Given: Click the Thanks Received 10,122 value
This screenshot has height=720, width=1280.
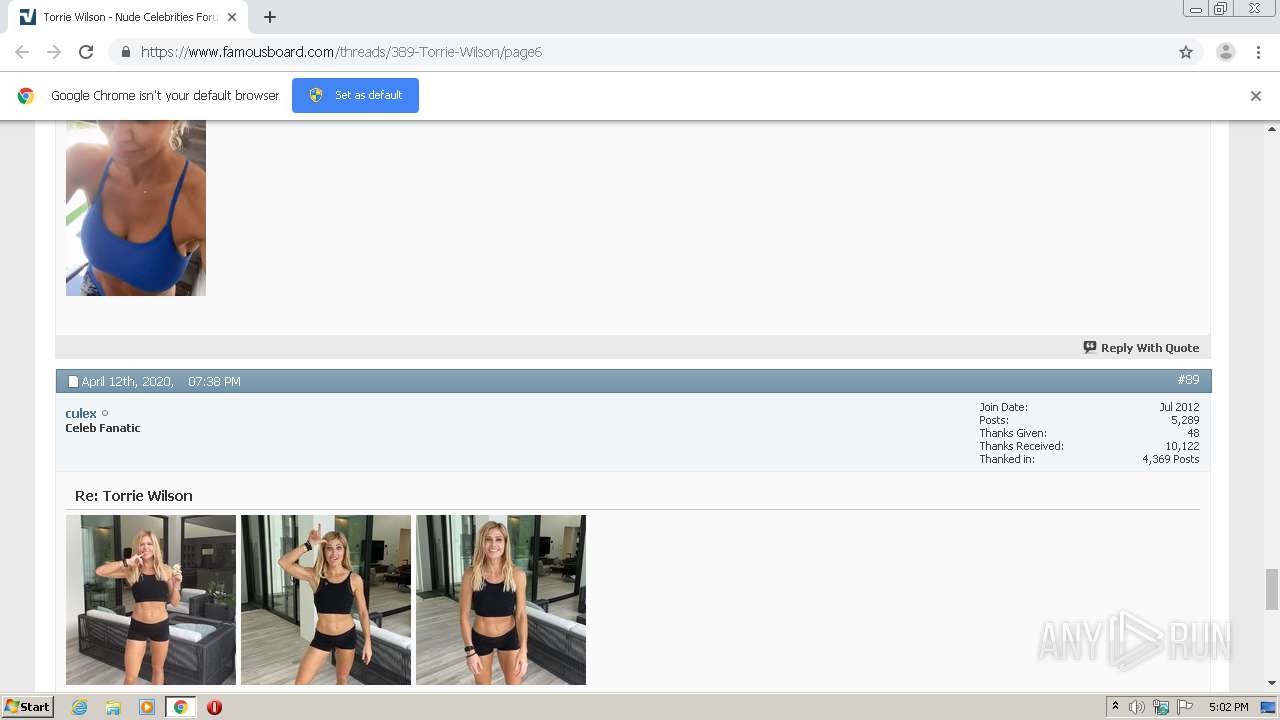Looking at the screenshot, I should click(x=1182, y=446).
